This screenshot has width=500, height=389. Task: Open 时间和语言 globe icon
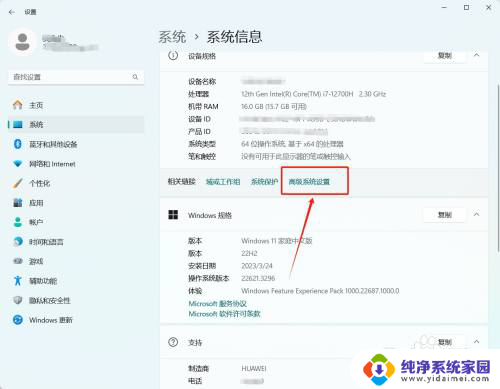tap(18, 242)
